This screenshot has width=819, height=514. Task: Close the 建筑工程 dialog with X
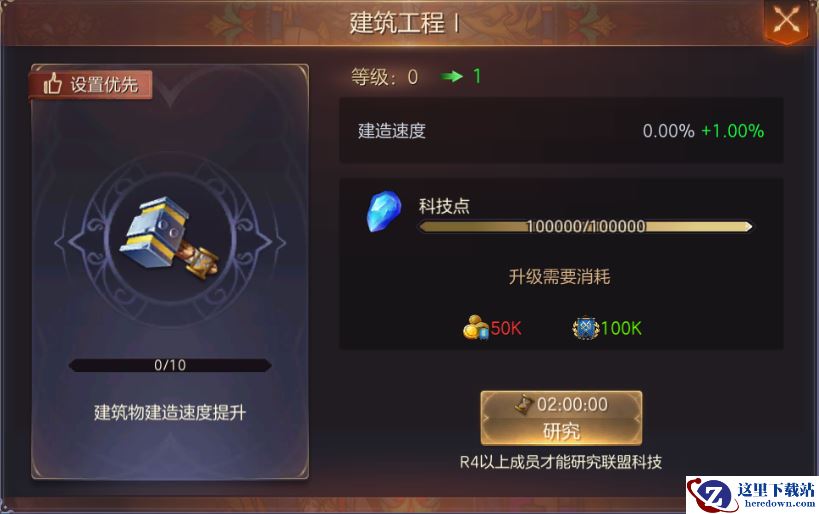[786, 22]
